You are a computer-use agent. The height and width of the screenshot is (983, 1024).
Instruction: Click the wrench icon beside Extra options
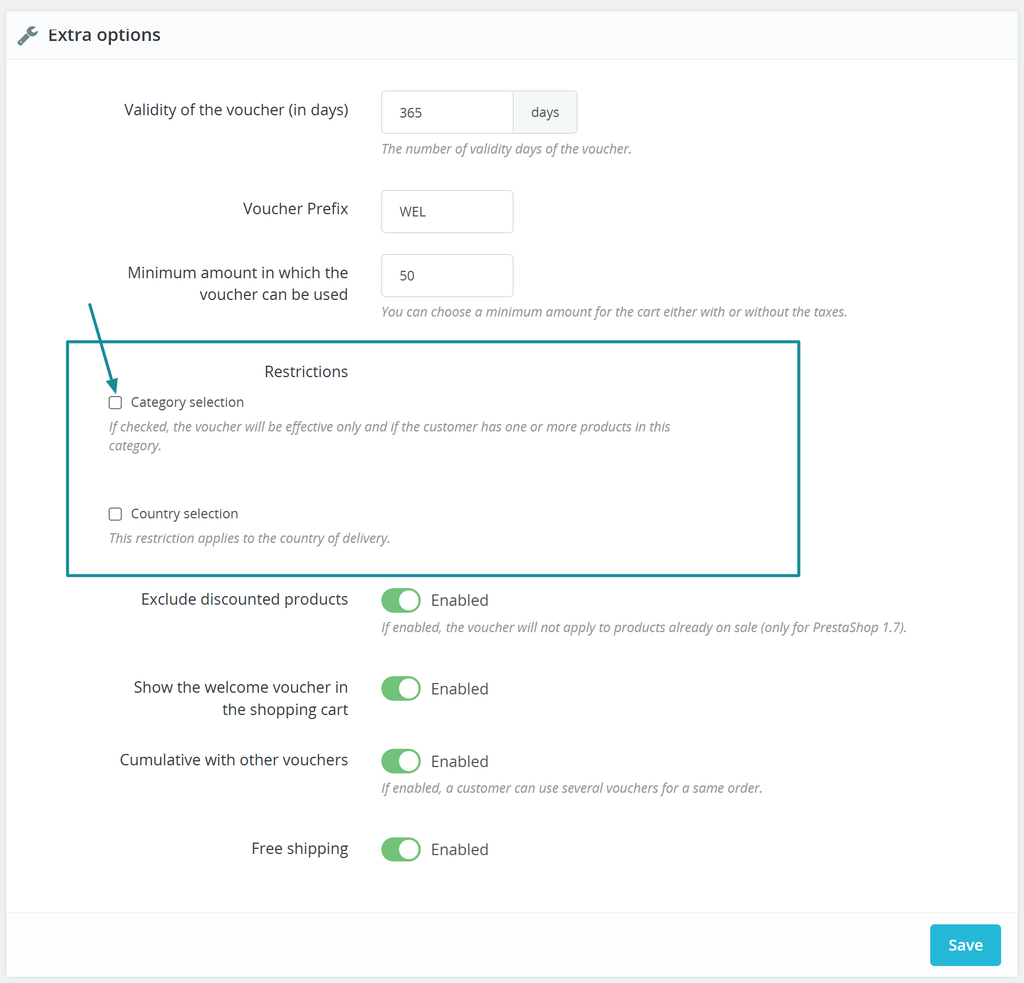[27, 35]
